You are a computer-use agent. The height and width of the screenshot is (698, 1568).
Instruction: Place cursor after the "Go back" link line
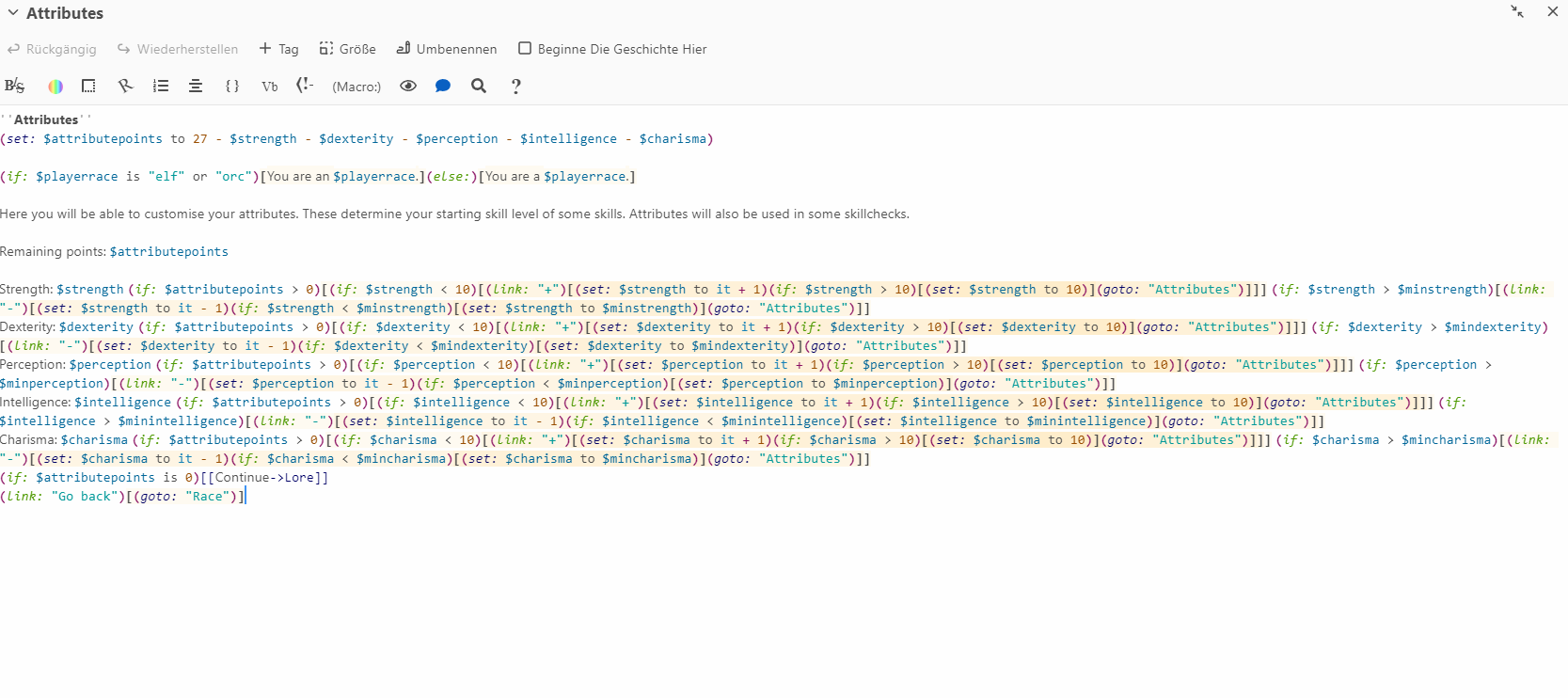tap(245, 496)
